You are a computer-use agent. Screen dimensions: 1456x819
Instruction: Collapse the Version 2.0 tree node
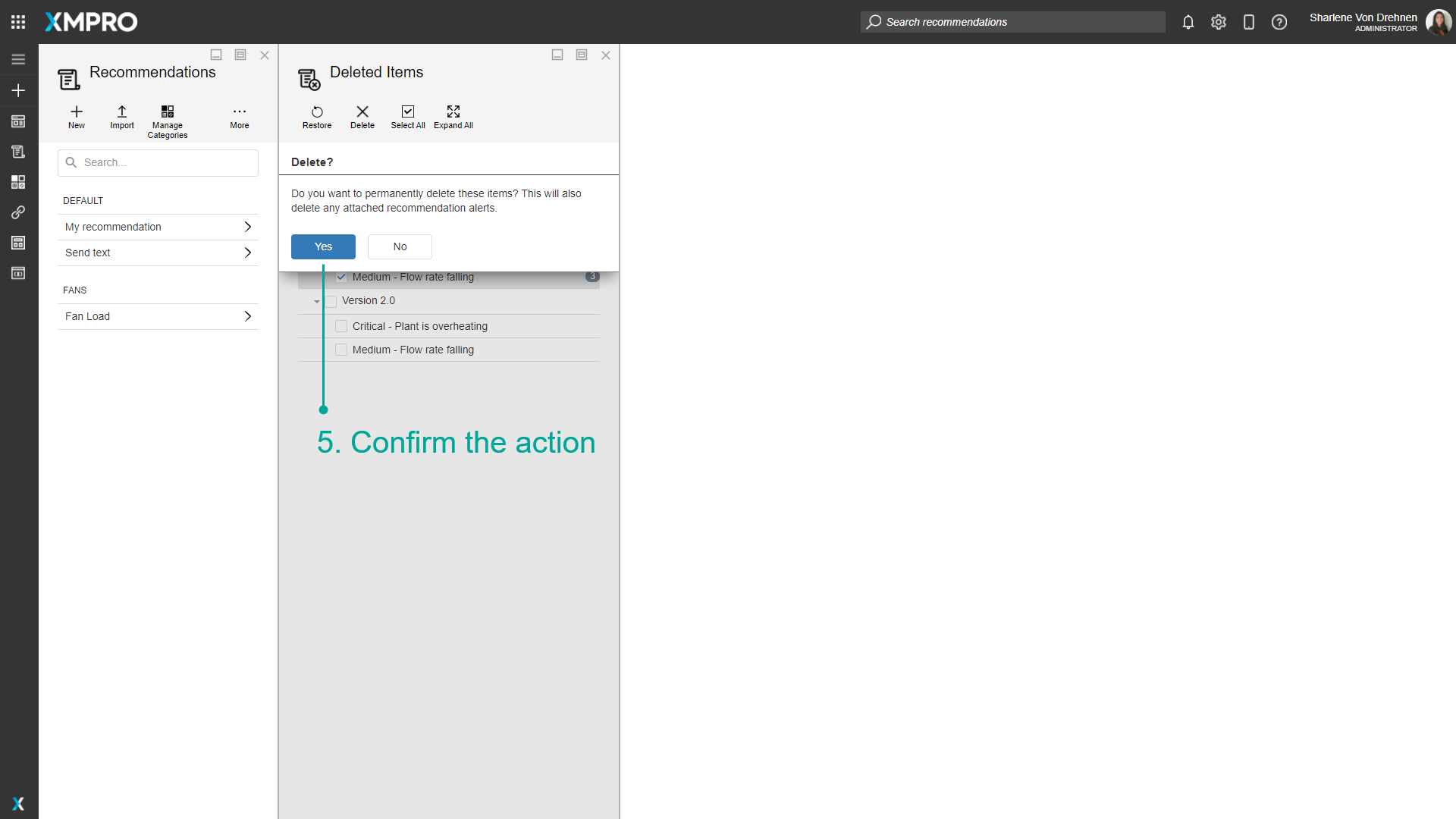[x=316, y=301]
